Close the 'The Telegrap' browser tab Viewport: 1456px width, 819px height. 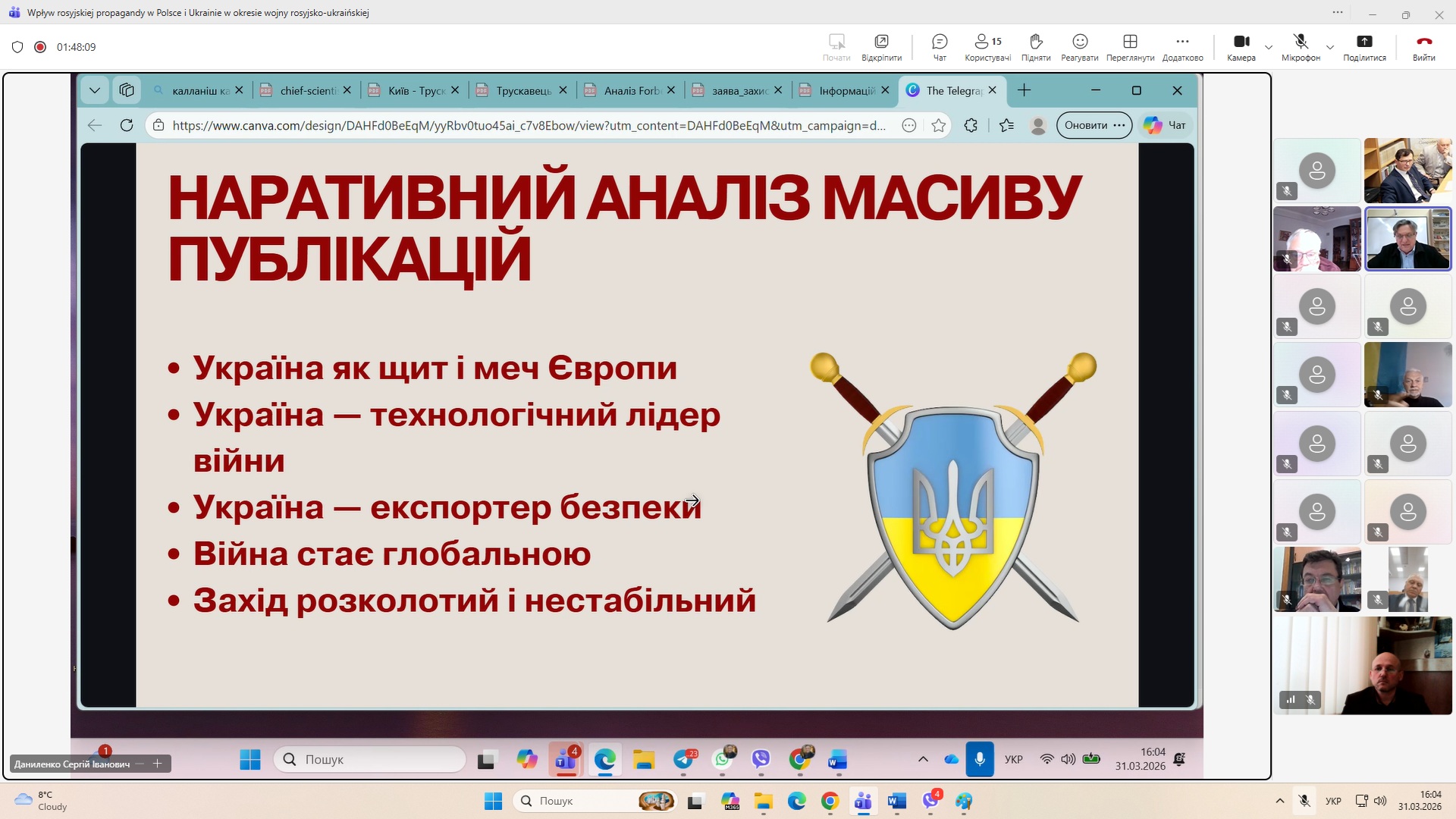992,90
